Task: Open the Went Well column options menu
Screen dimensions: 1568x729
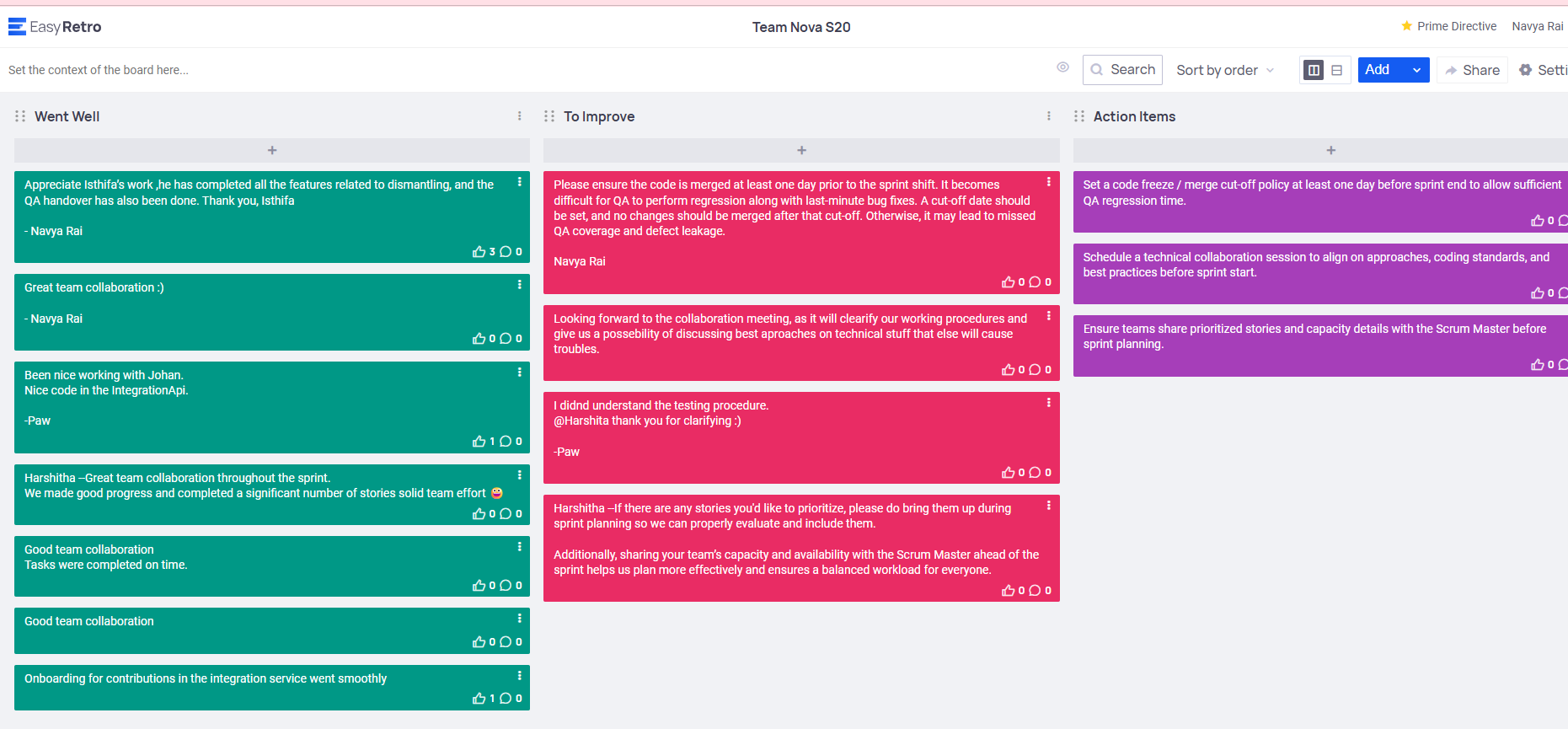Action: tap(519, 116)
